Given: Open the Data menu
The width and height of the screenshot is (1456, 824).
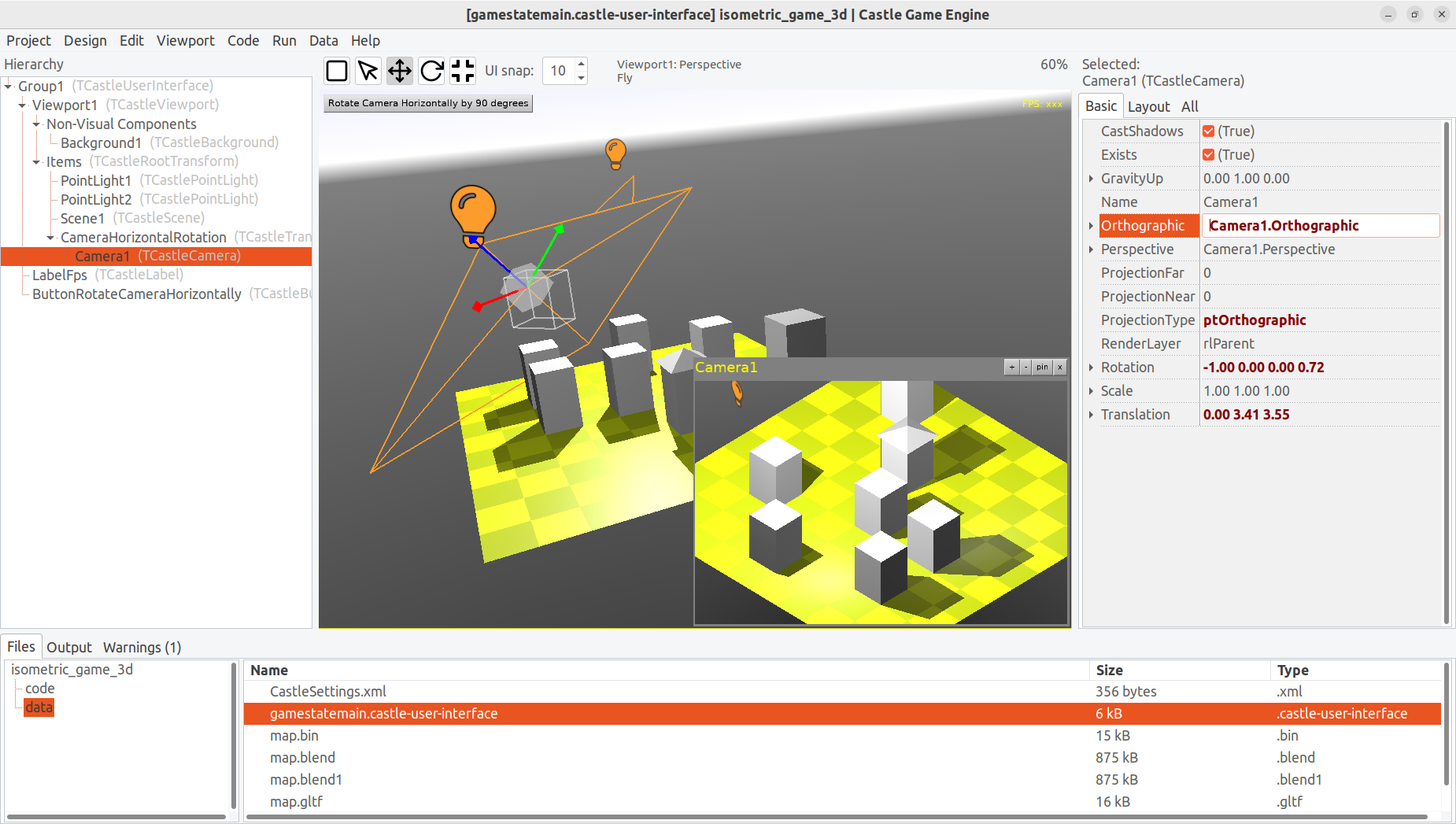Looking at the screenshot, I should click(323, 41).
